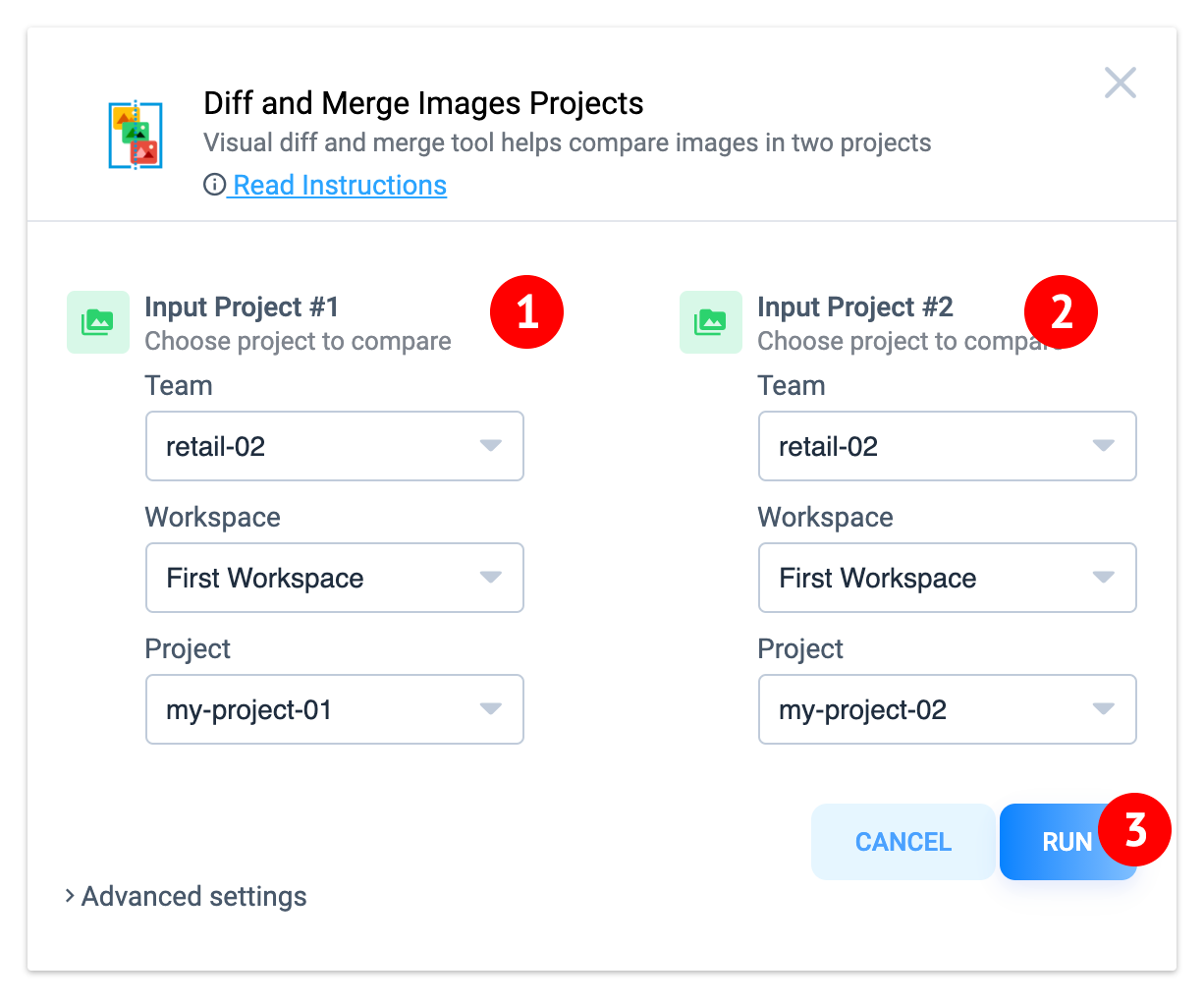1204x1004 pixels.
Task: Click the info icon beside Read Instructions
Action: pos(214,185)
